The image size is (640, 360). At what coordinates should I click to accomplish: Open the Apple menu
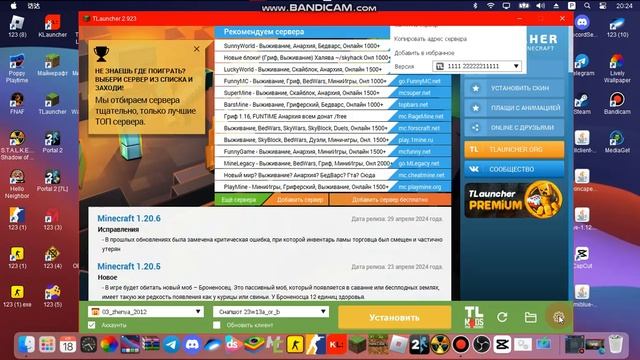point(13,6)
